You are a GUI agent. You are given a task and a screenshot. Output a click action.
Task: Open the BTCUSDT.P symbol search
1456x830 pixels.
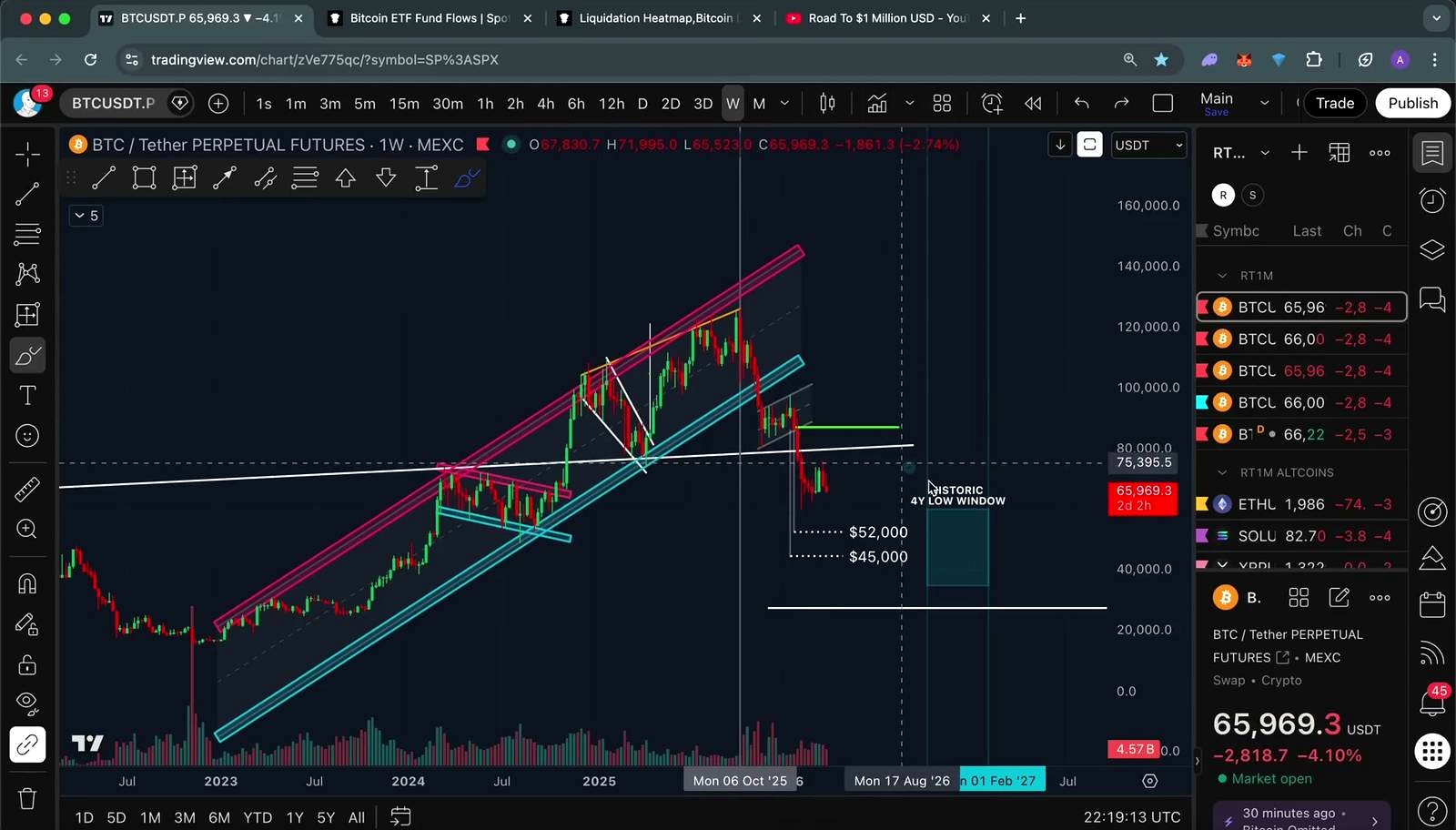tap(113, 104)
